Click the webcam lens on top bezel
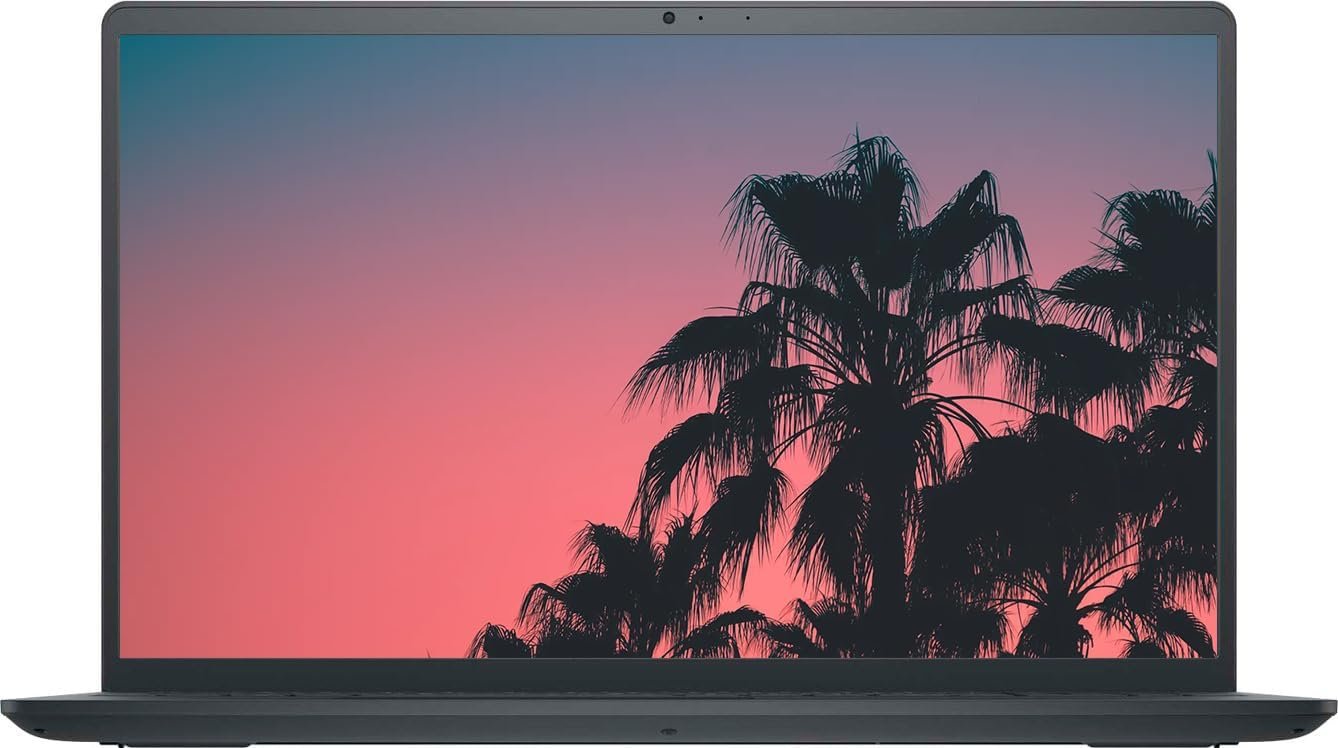The height and width of the screenshot is (748, 1338). pyautogui.click(x=668, y=17)
